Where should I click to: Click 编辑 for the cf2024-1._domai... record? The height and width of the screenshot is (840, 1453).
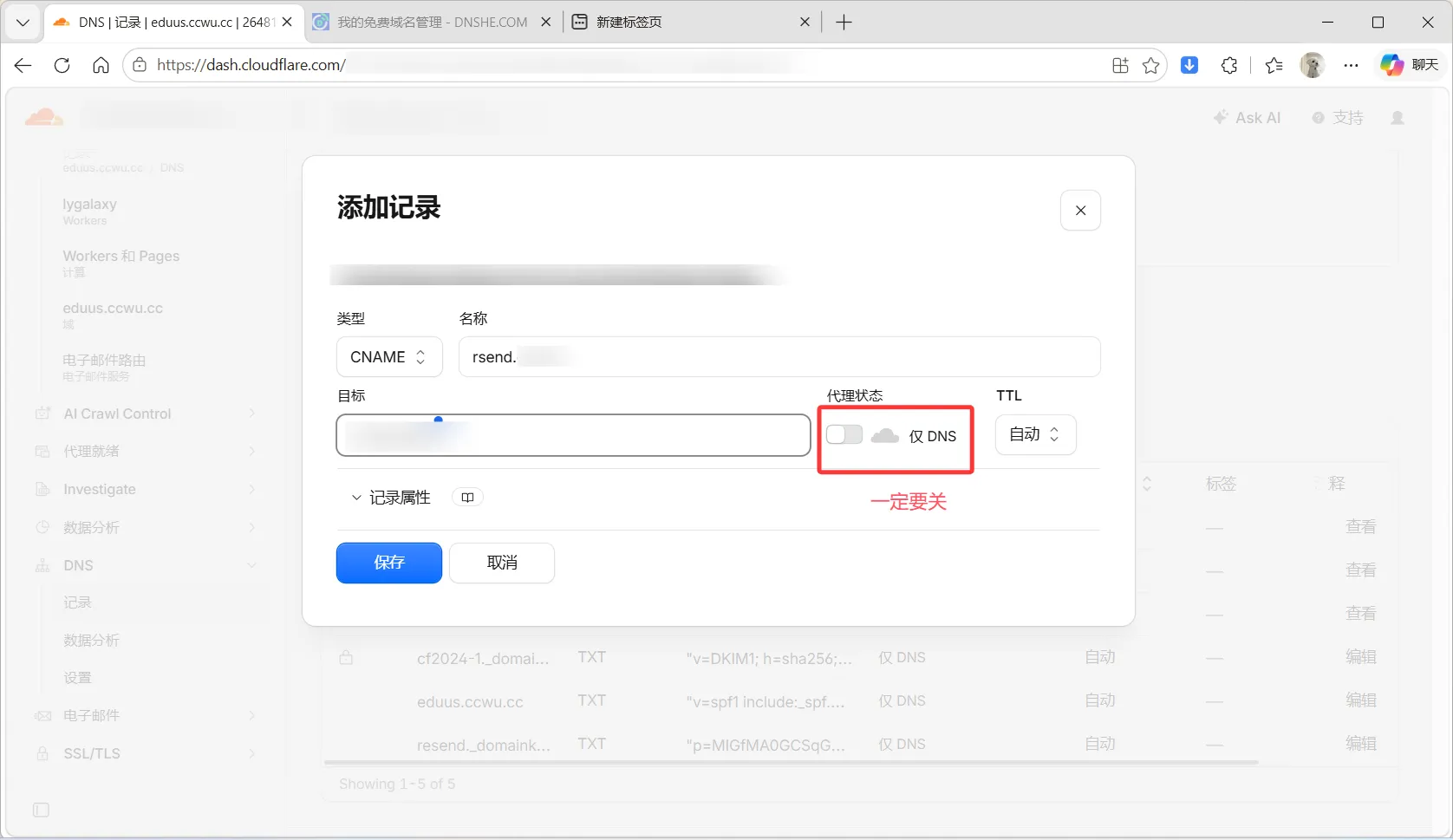coord(1360,657)
